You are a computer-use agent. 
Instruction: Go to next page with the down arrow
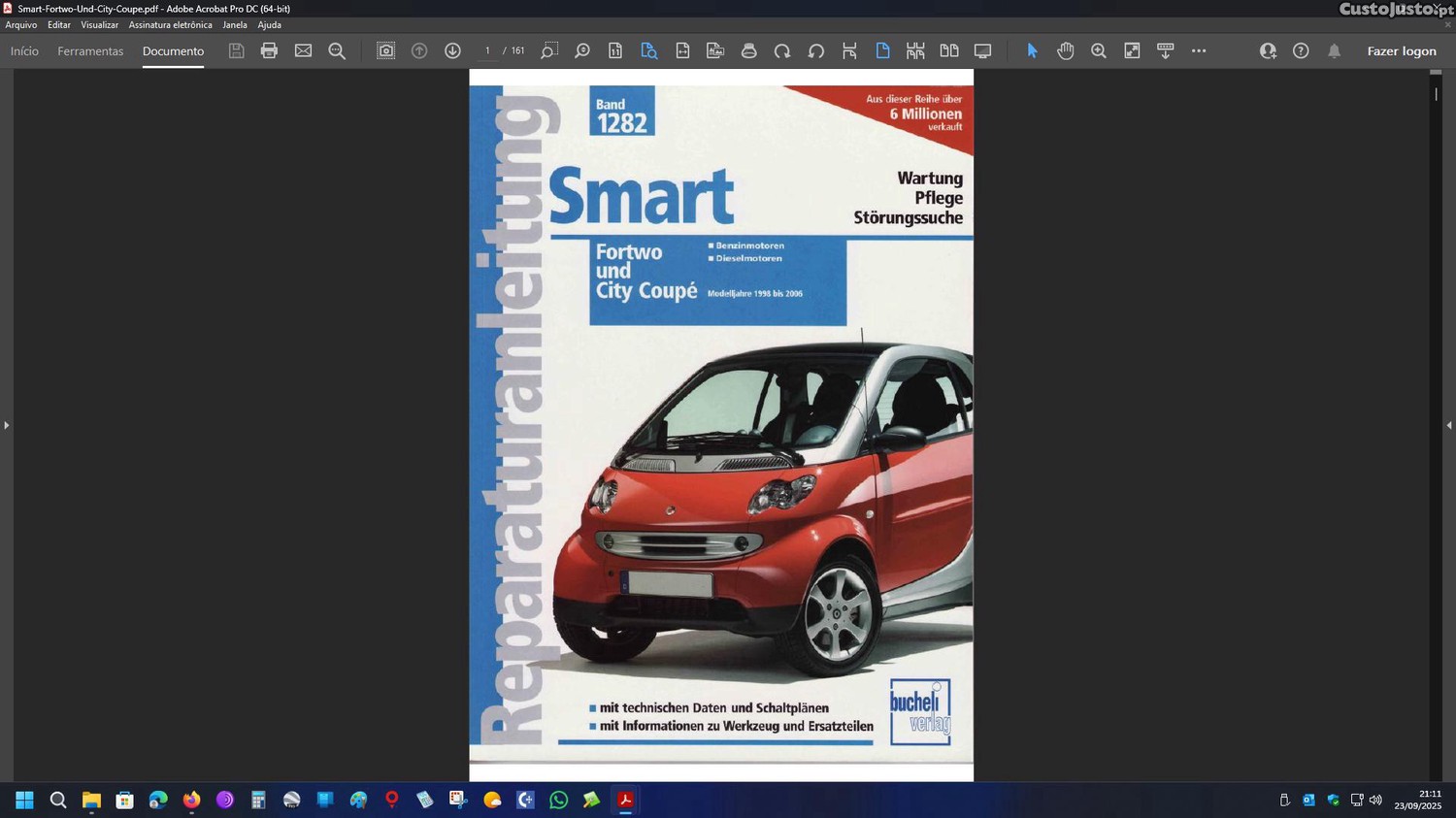coord(452,50)
